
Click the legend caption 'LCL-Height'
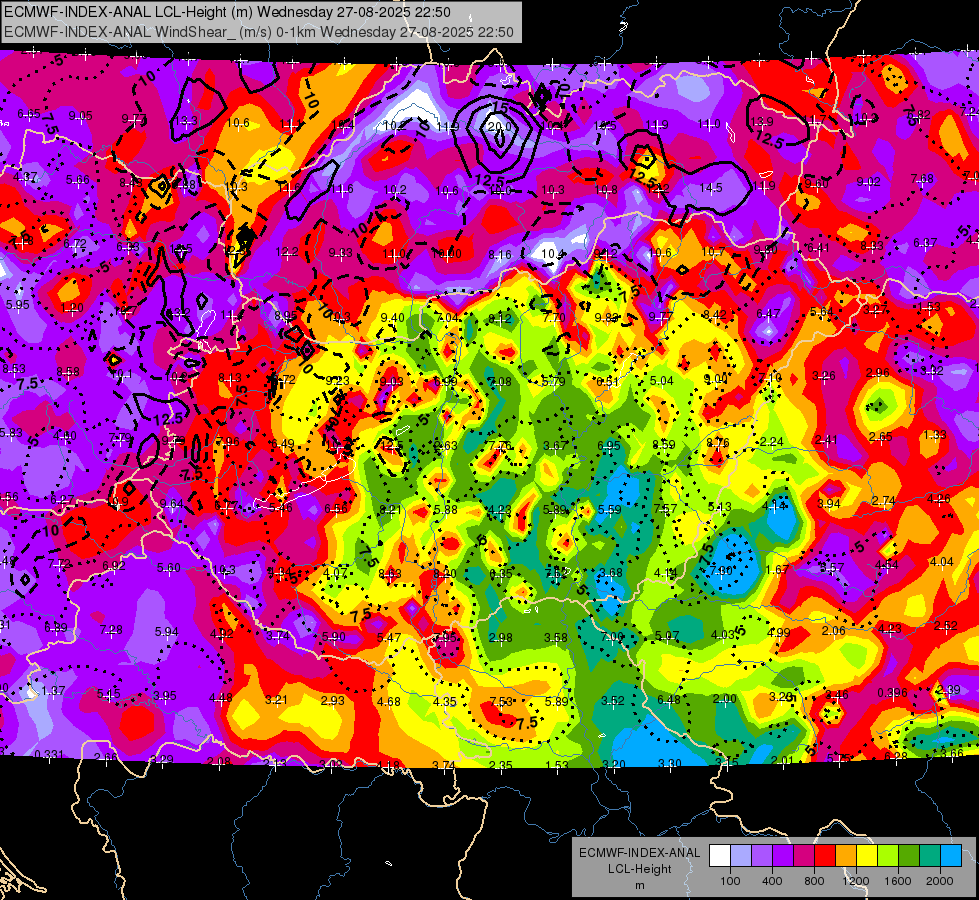[x=639, y=869]
